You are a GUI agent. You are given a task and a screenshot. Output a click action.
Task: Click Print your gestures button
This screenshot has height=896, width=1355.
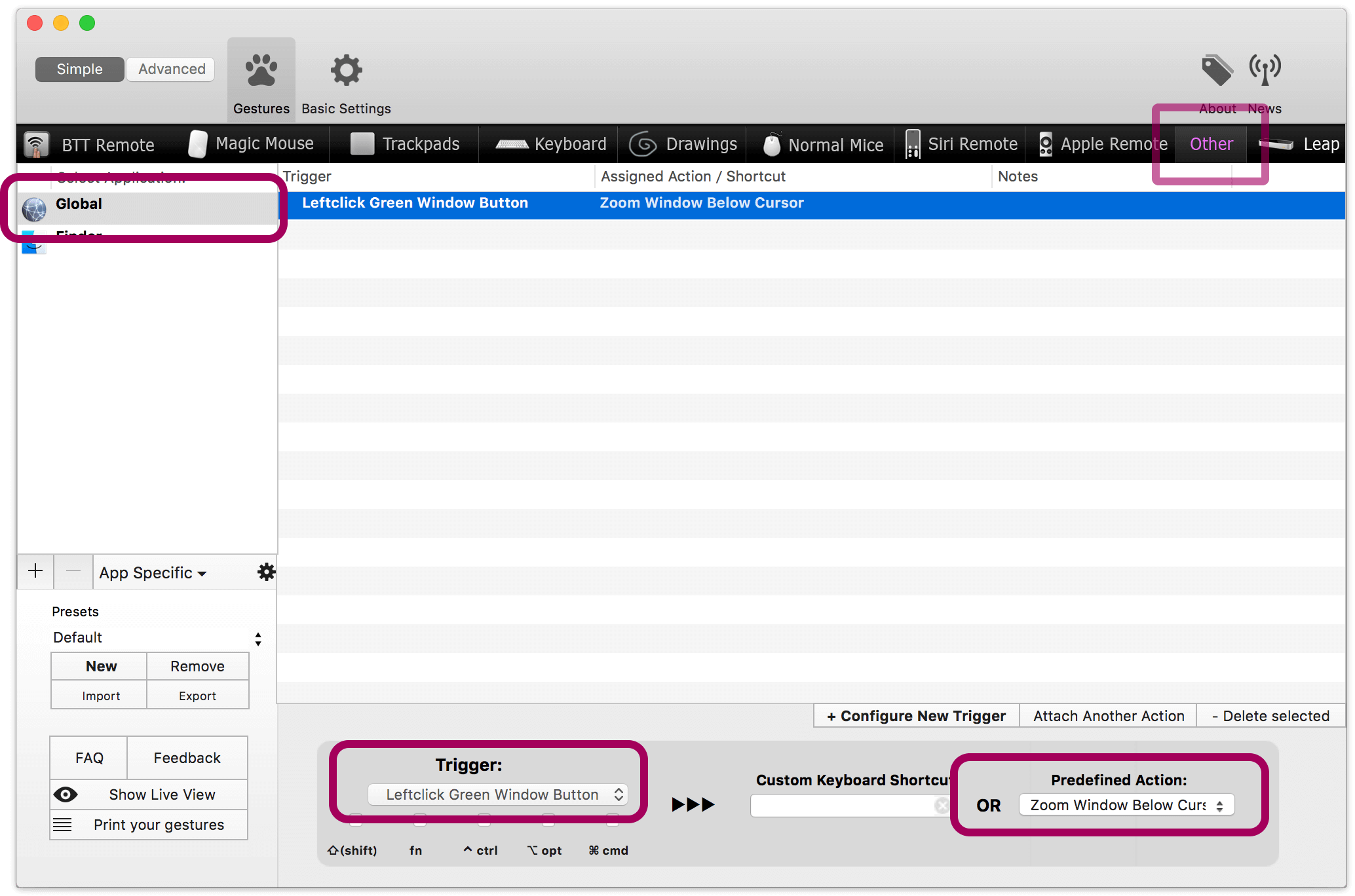point(149,825)
